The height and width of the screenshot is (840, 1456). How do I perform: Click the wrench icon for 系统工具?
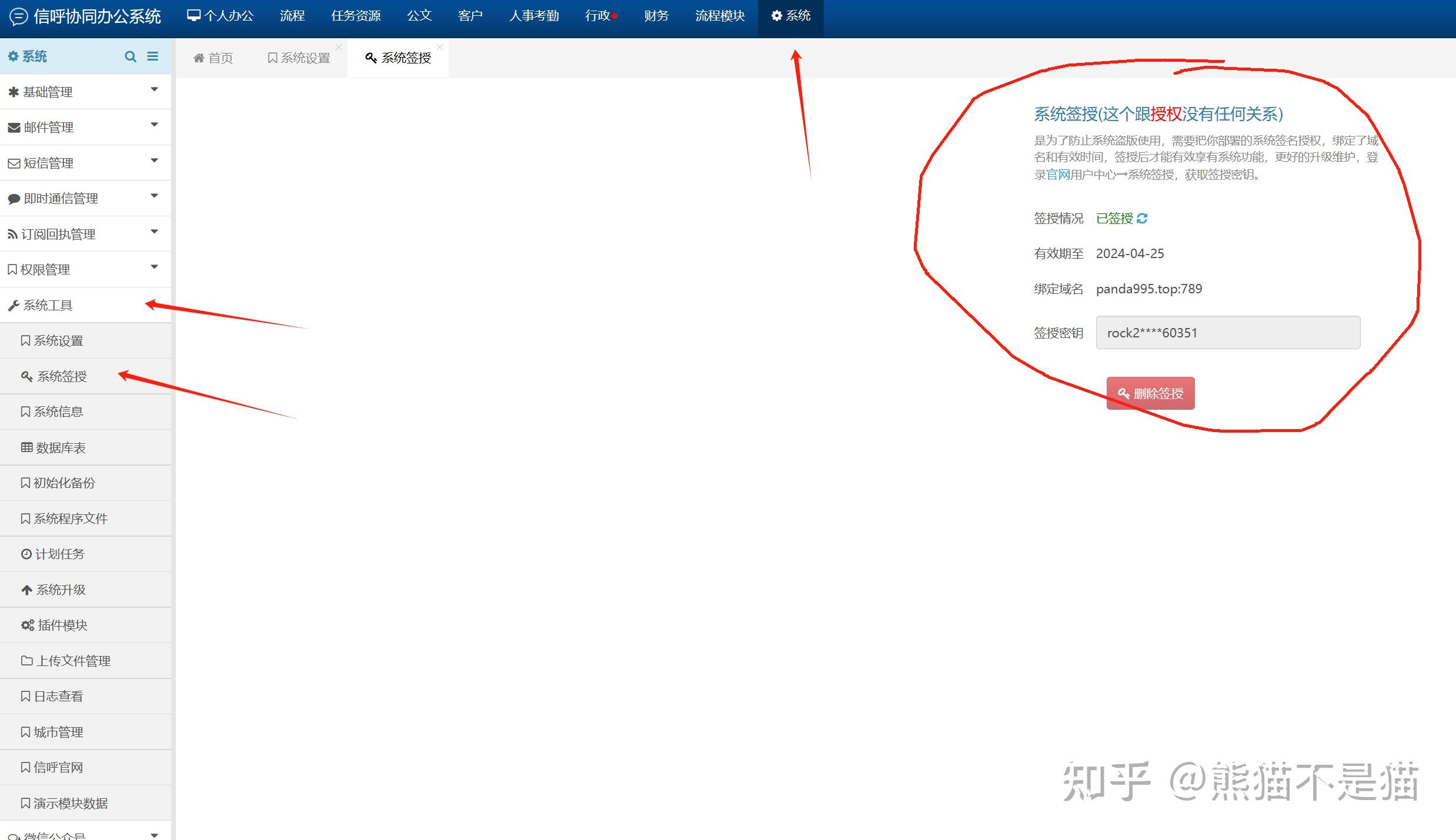click(x=13, y=304)
